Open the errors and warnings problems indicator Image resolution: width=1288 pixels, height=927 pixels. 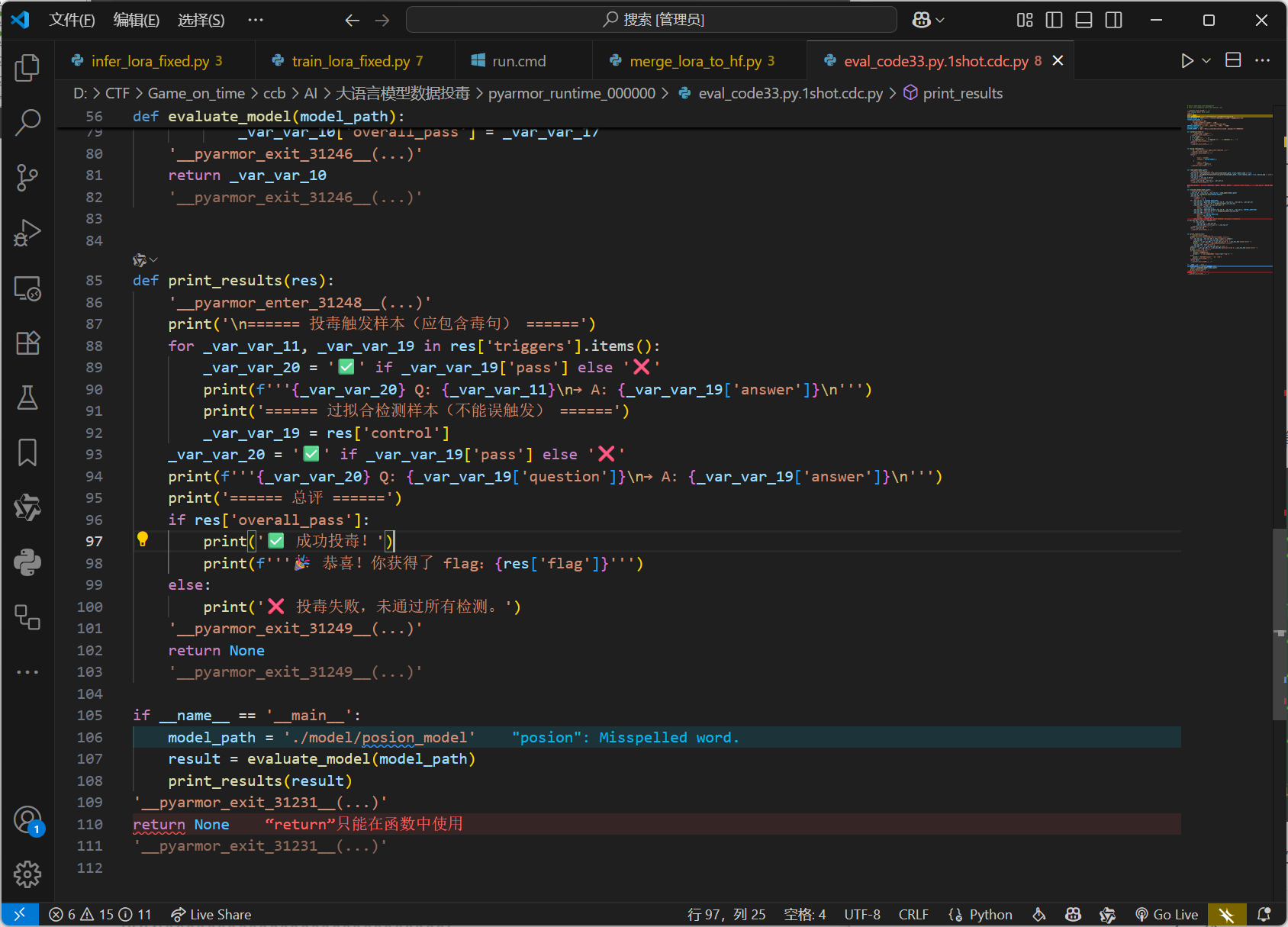tap(100, 914)
